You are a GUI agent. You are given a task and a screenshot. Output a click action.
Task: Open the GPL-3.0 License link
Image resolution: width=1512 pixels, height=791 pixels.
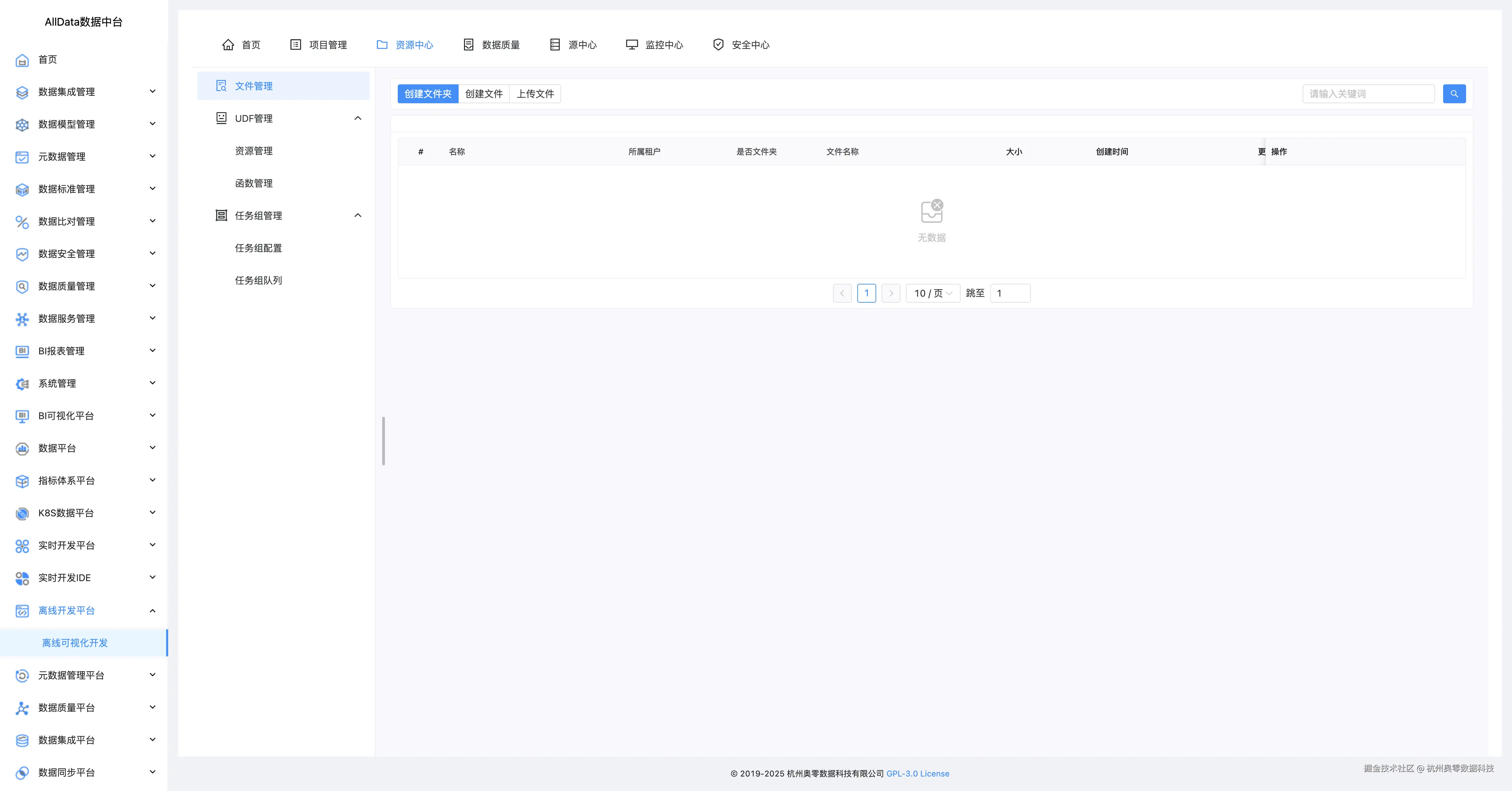point(917,773)
